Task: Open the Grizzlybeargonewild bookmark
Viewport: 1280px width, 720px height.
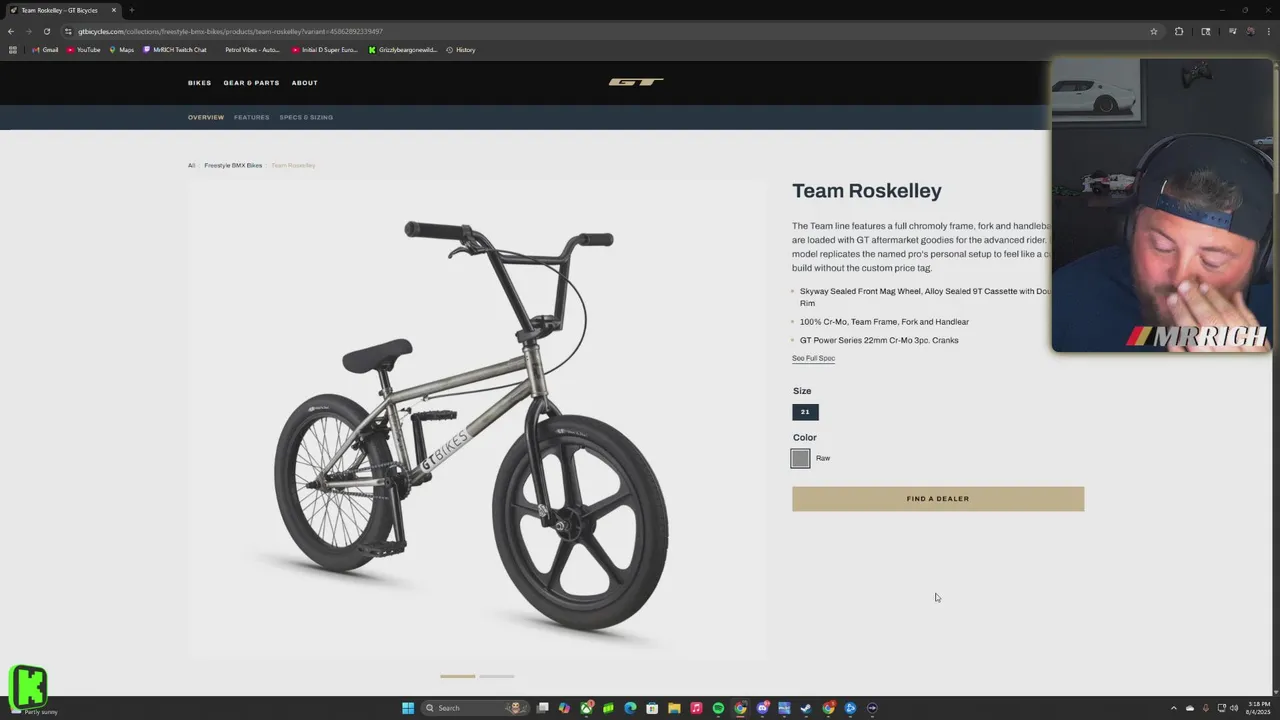Action: pyautogui.click(x=402, y=50)
